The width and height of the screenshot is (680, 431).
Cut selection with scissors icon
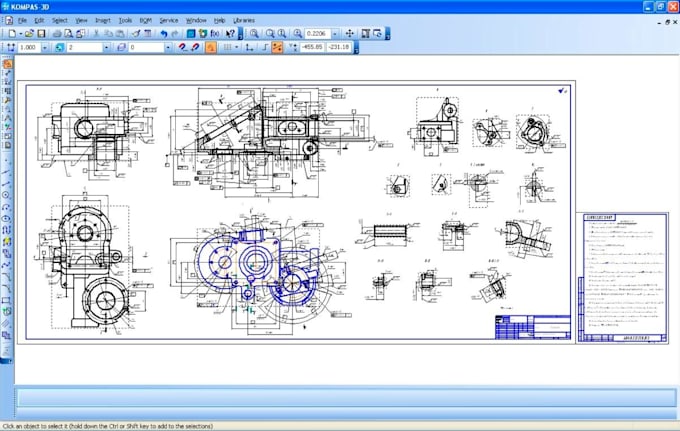pos(96,33)
